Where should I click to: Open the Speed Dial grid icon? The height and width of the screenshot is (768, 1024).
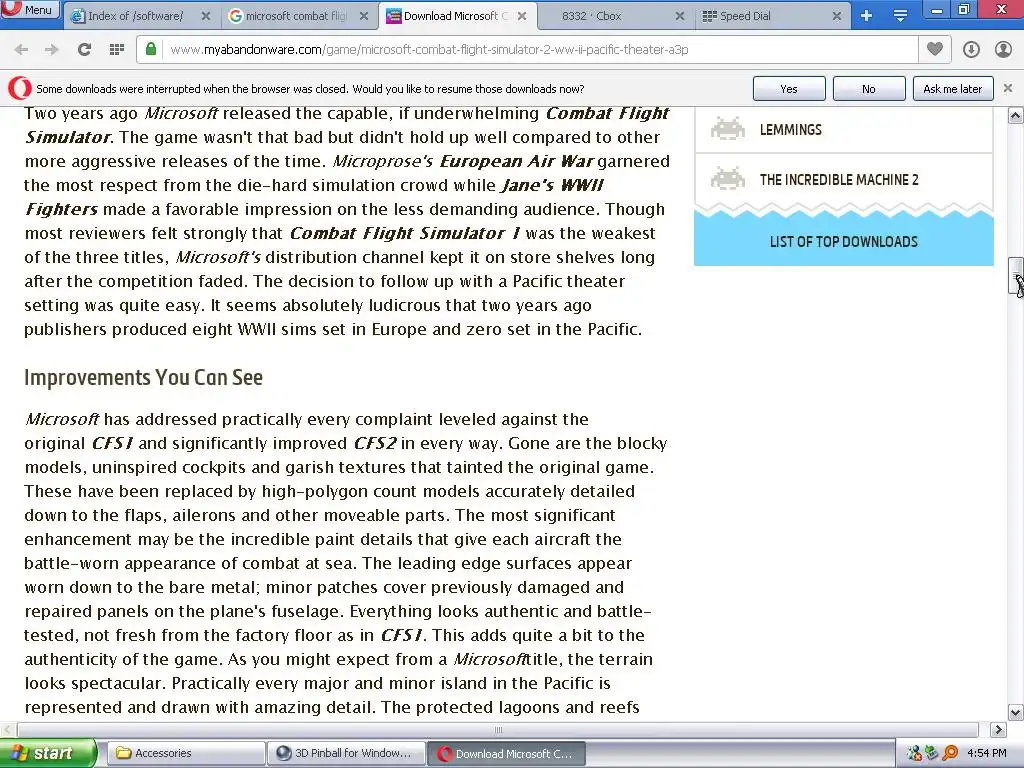(x=117, y=50)
